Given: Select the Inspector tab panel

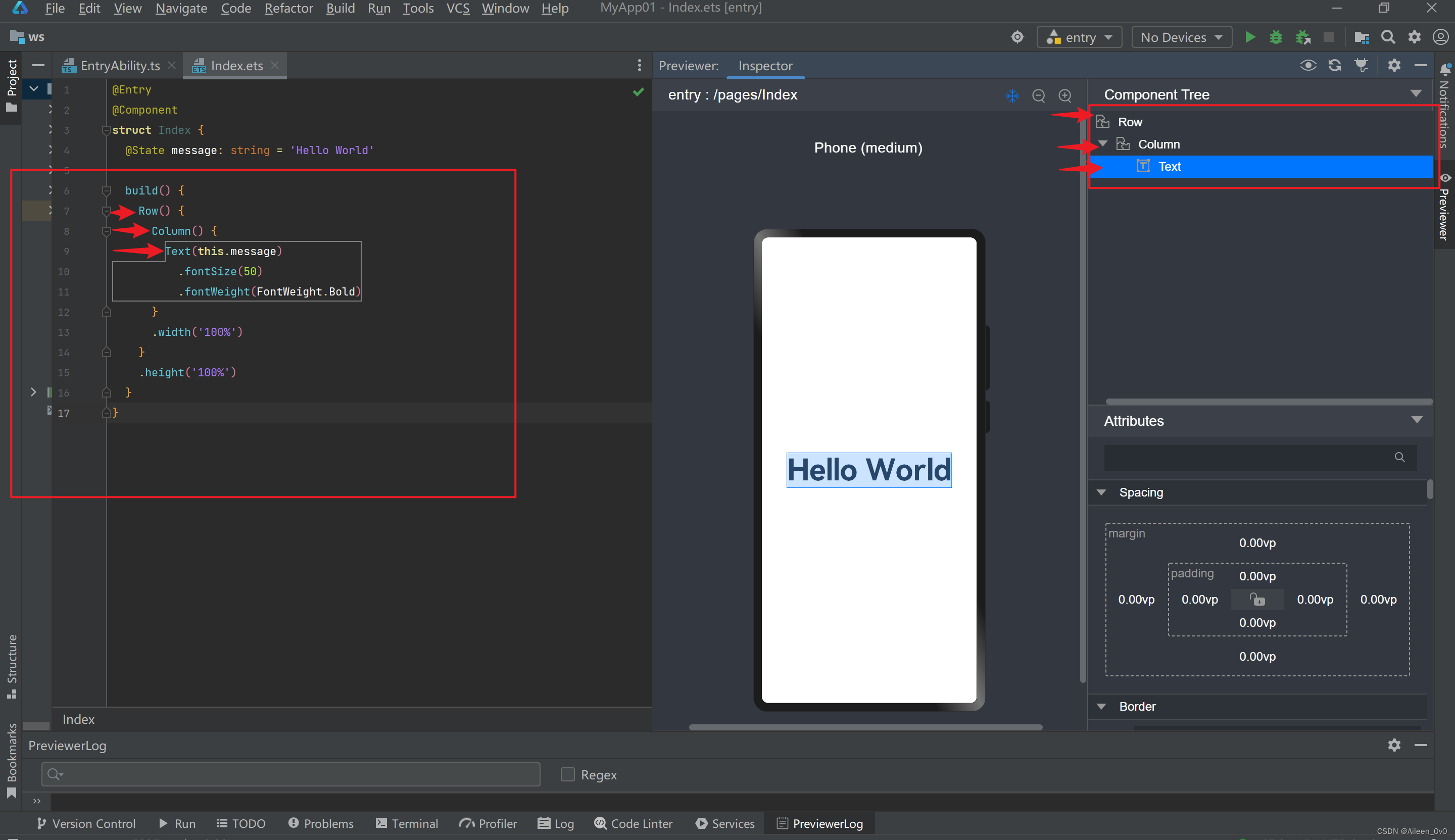Looking at the screenshot, I should (764, 65).
